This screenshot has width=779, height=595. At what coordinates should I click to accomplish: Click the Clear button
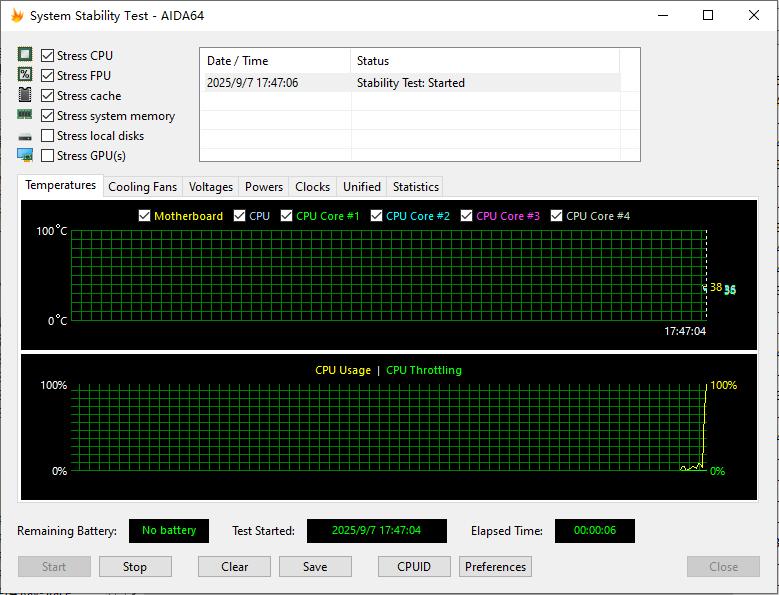pos(234,567)
